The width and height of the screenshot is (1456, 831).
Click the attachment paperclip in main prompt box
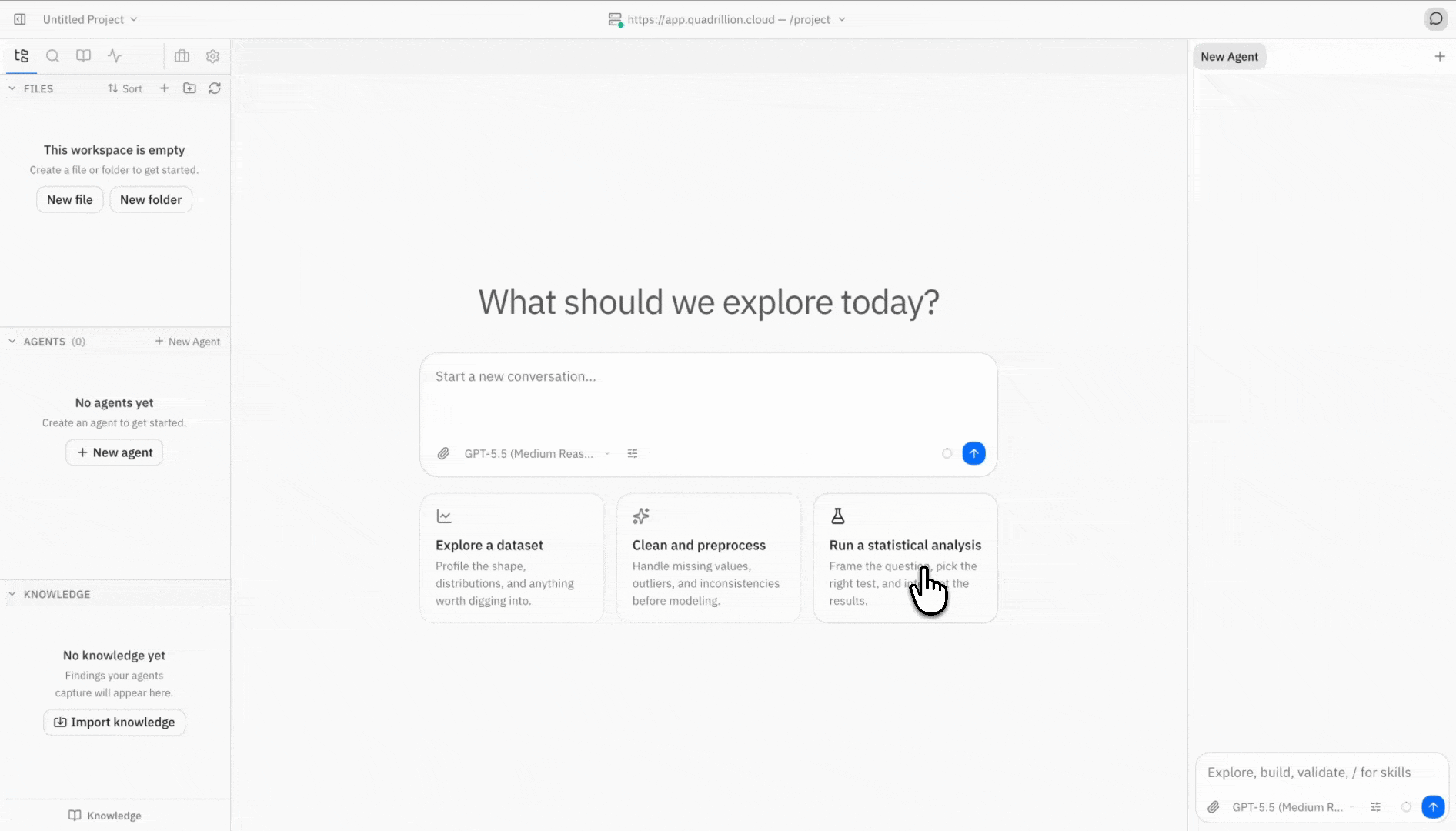coord(443,453)
